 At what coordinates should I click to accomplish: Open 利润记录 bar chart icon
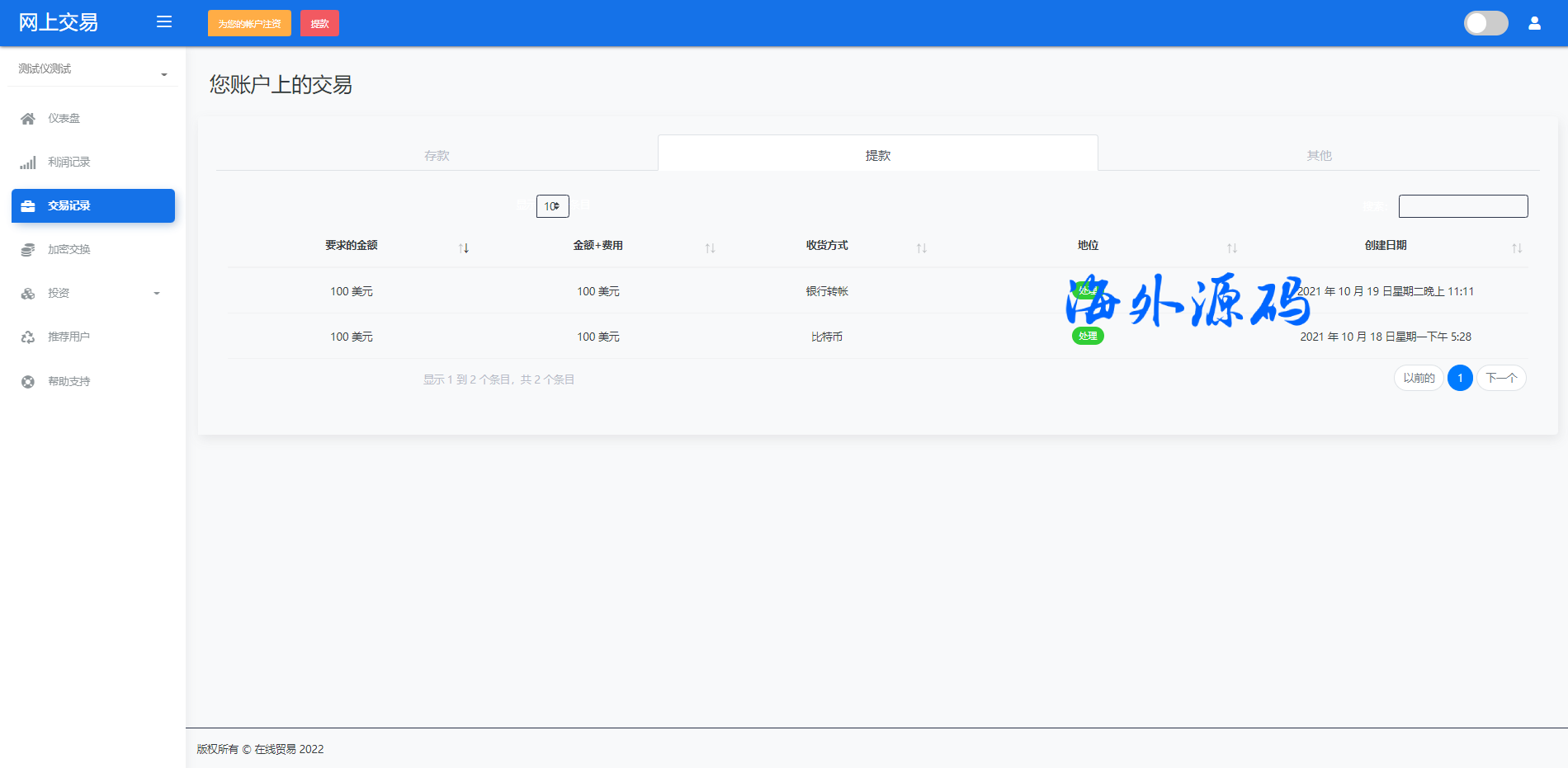pos(28,163)
